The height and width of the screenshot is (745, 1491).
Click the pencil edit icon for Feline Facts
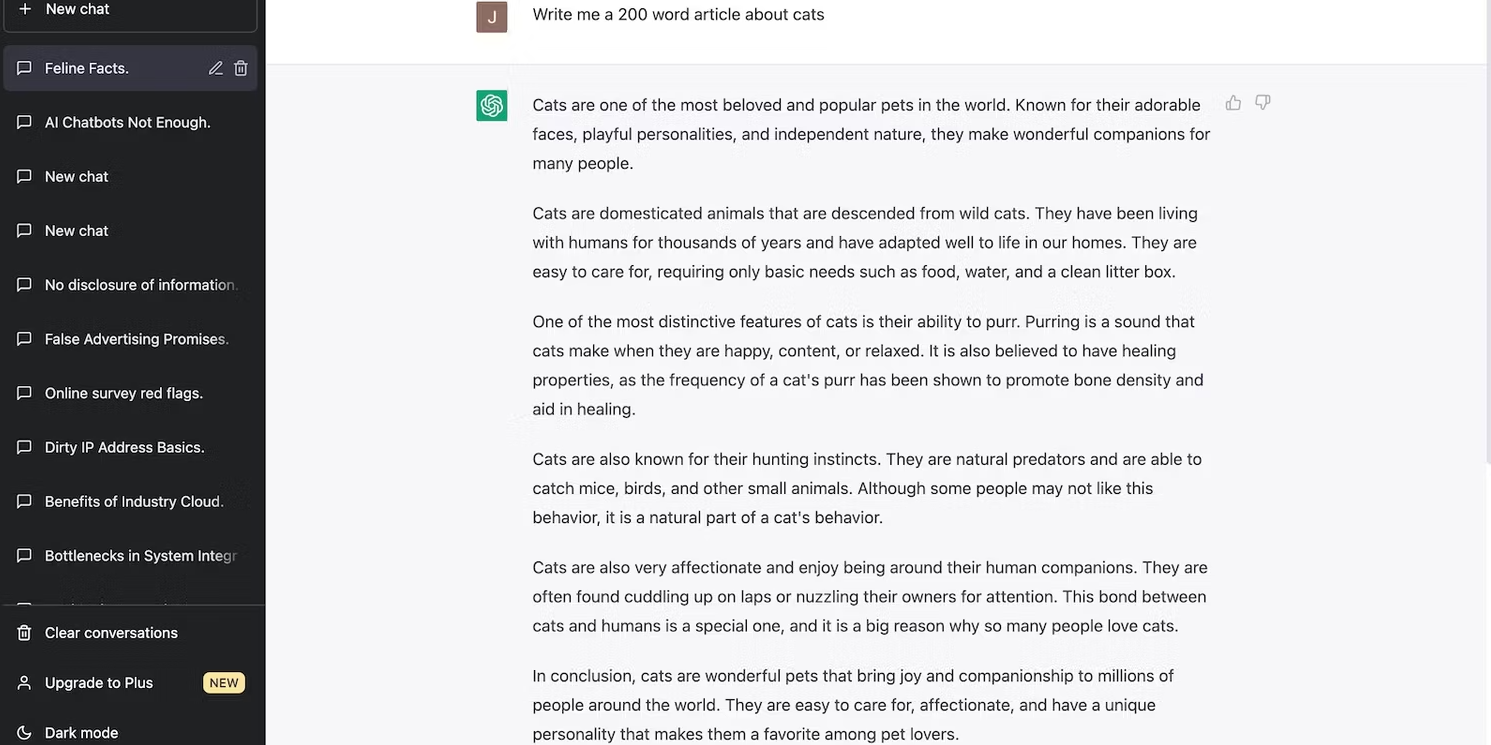tap(216, 68)
